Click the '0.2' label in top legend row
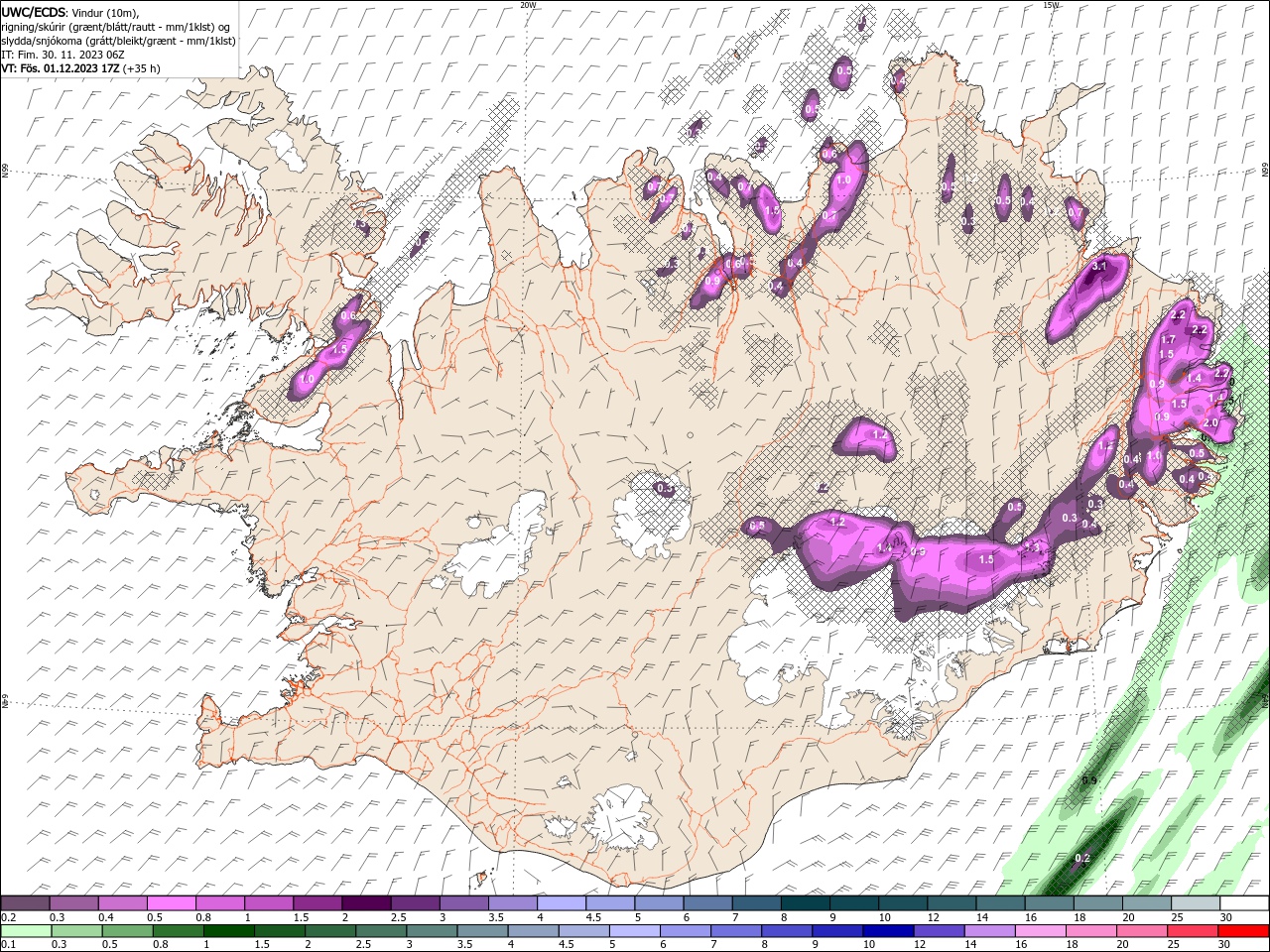 (x=9, y=917)
